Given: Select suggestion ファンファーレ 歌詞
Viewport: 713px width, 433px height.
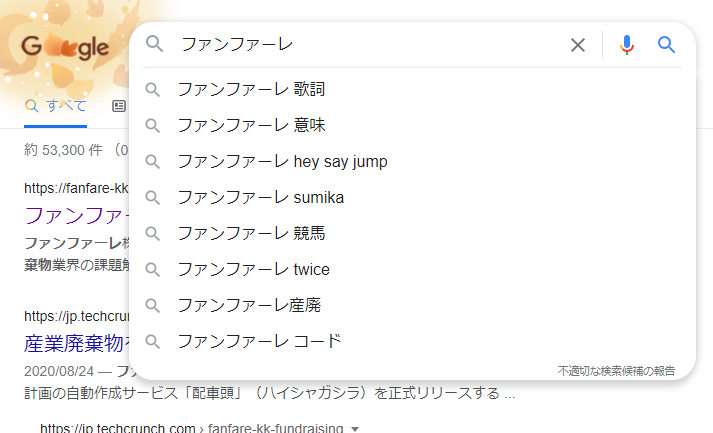Looking at the screenshot, I should point(251,89).
